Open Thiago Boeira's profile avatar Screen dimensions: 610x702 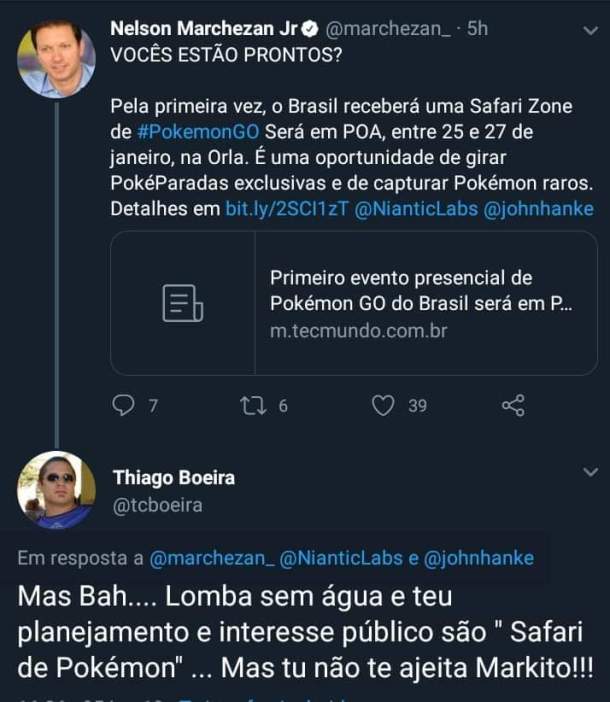pos(56,489)
